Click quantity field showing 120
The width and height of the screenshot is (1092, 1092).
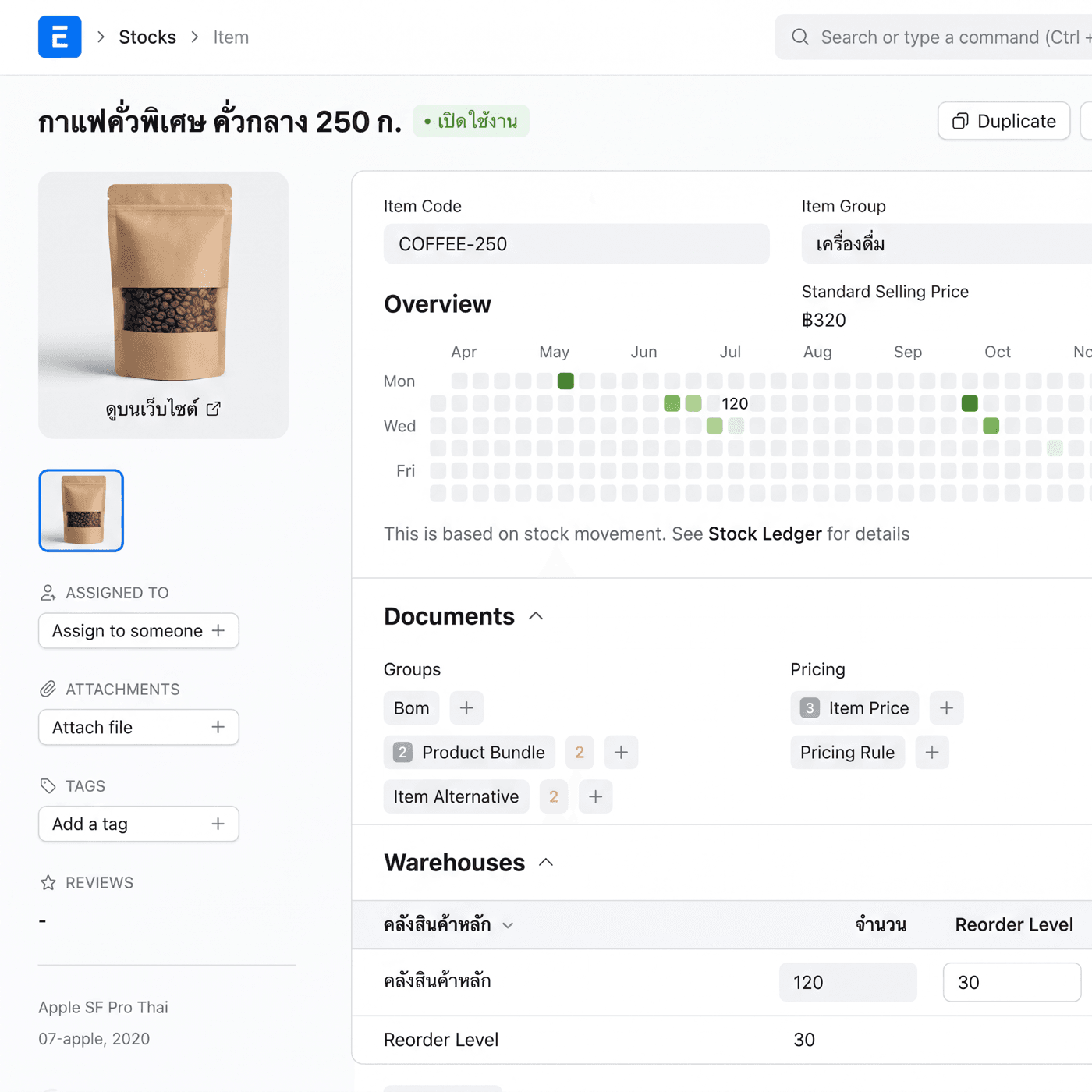(x=848, y=982)
